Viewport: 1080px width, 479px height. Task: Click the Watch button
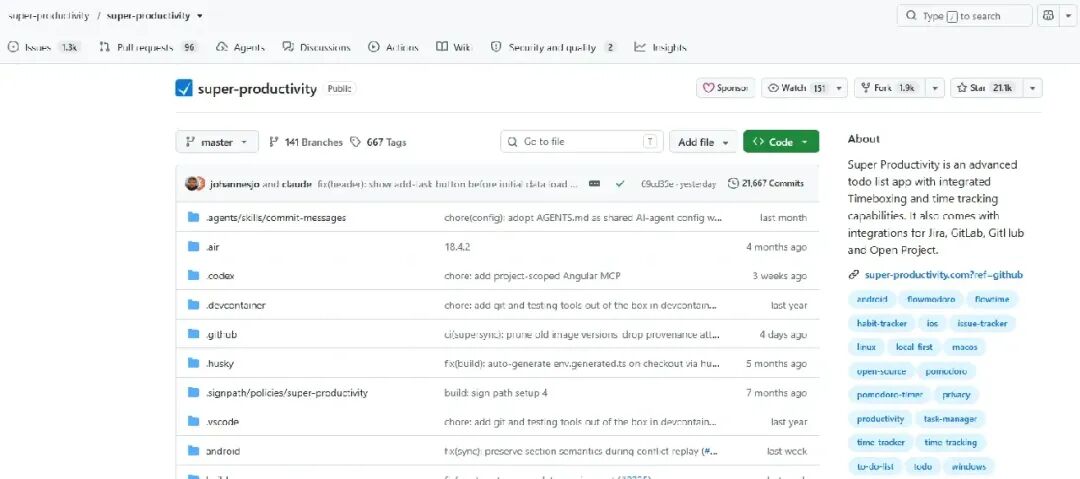pyautogui.click(x=796, y=88)
